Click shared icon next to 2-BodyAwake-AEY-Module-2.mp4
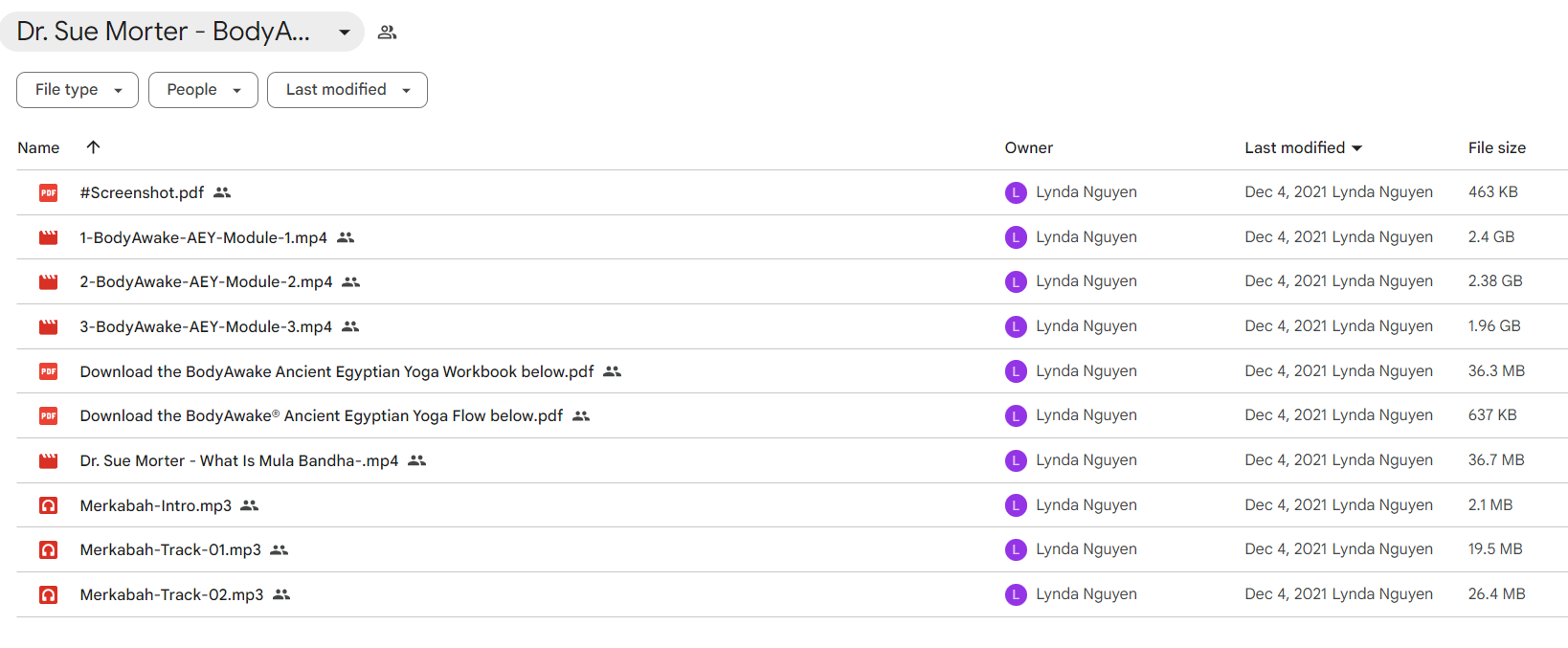The height and width of the screenshot is (648, 1568). click(x=351, y=281)
